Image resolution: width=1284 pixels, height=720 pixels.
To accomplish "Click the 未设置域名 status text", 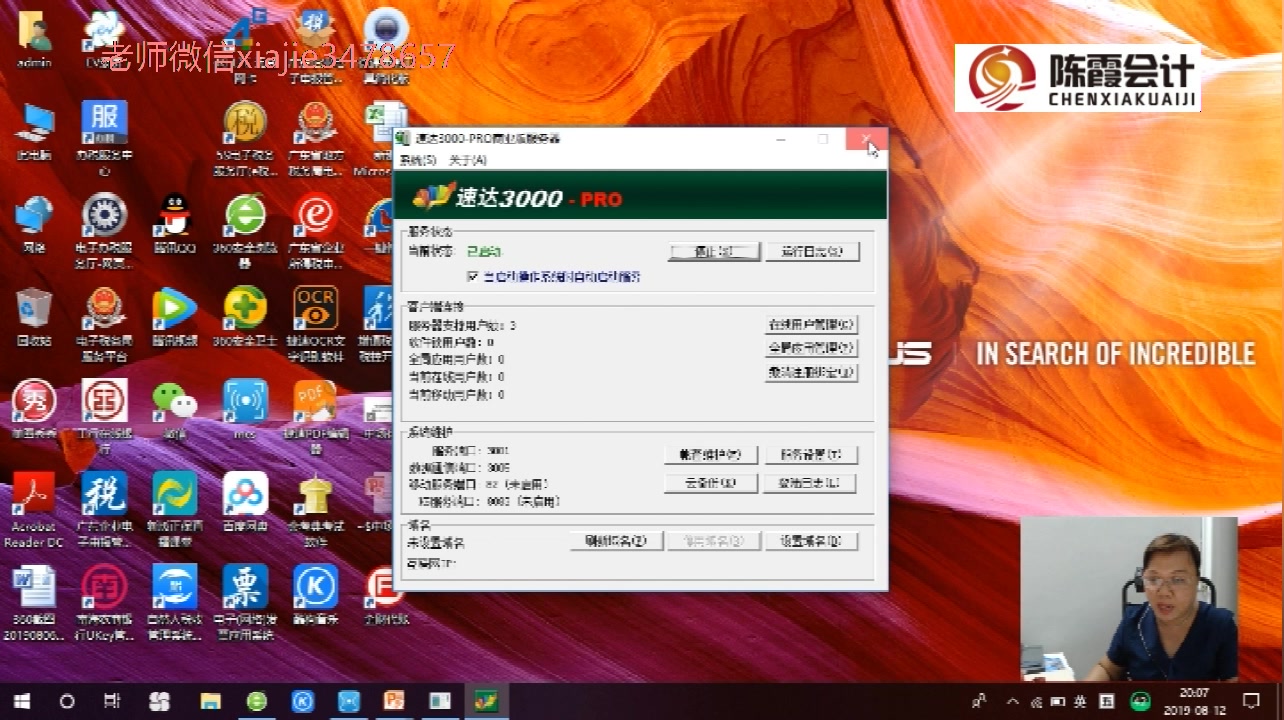I will click(436, 543).
